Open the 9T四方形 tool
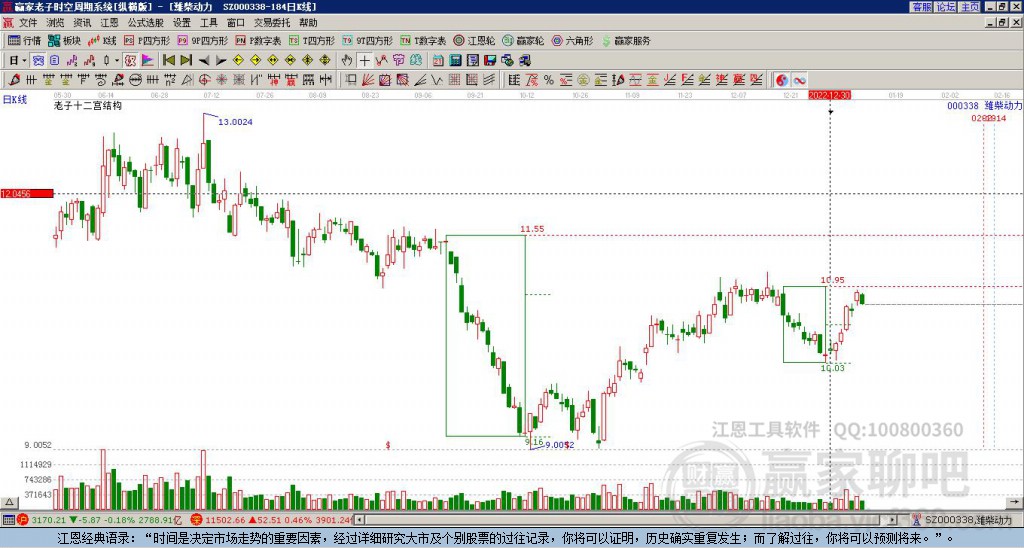 (x=368, y=40)
